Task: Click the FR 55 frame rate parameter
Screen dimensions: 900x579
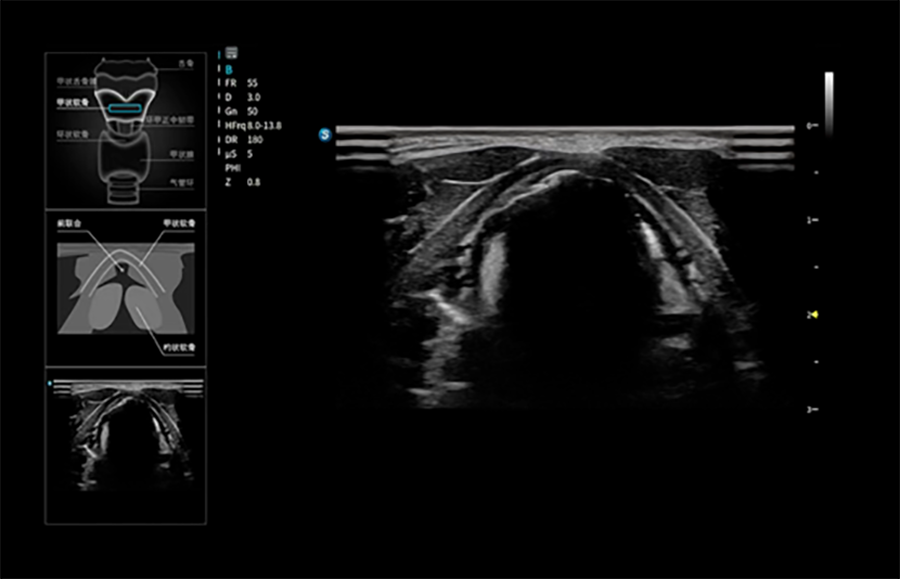Action: tap(240, 84)
